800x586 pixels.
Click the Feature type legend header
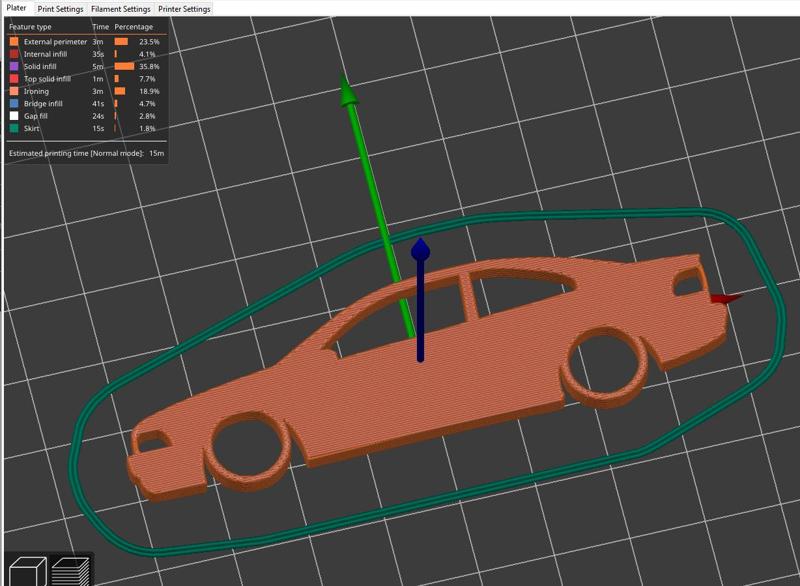[30, 26]
